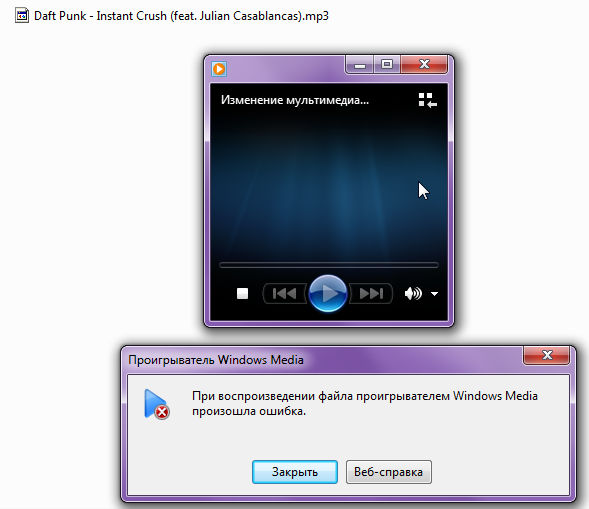Click the error message text in dialog

[365, 403]
